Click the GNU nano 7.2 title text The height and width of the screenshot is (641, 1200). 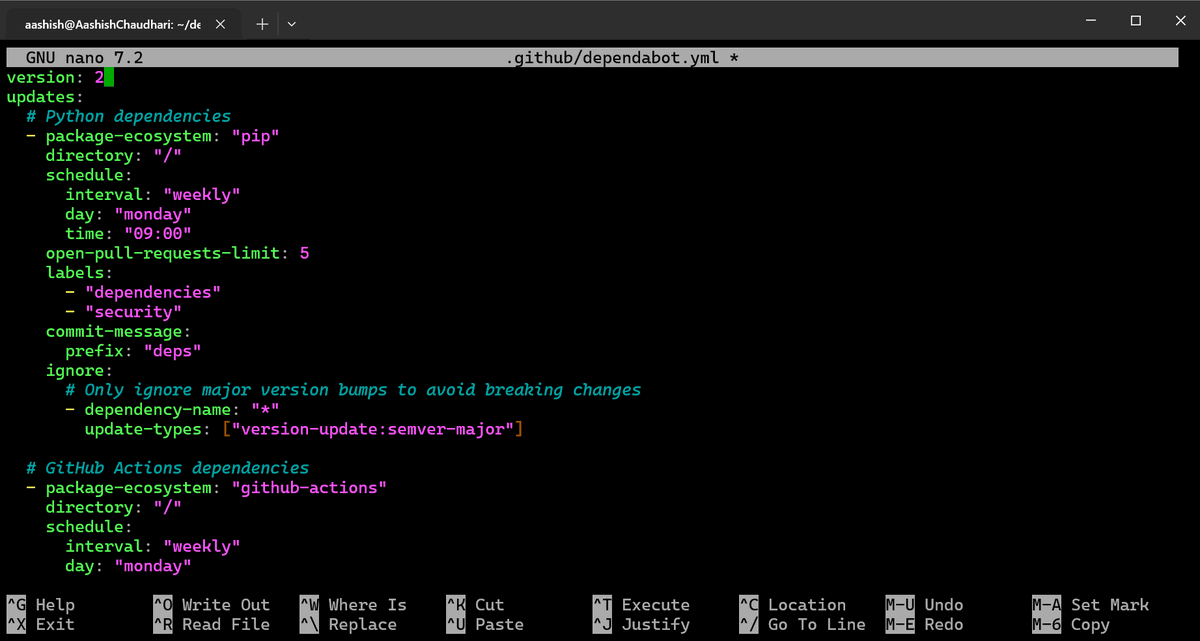pos(84,58)
